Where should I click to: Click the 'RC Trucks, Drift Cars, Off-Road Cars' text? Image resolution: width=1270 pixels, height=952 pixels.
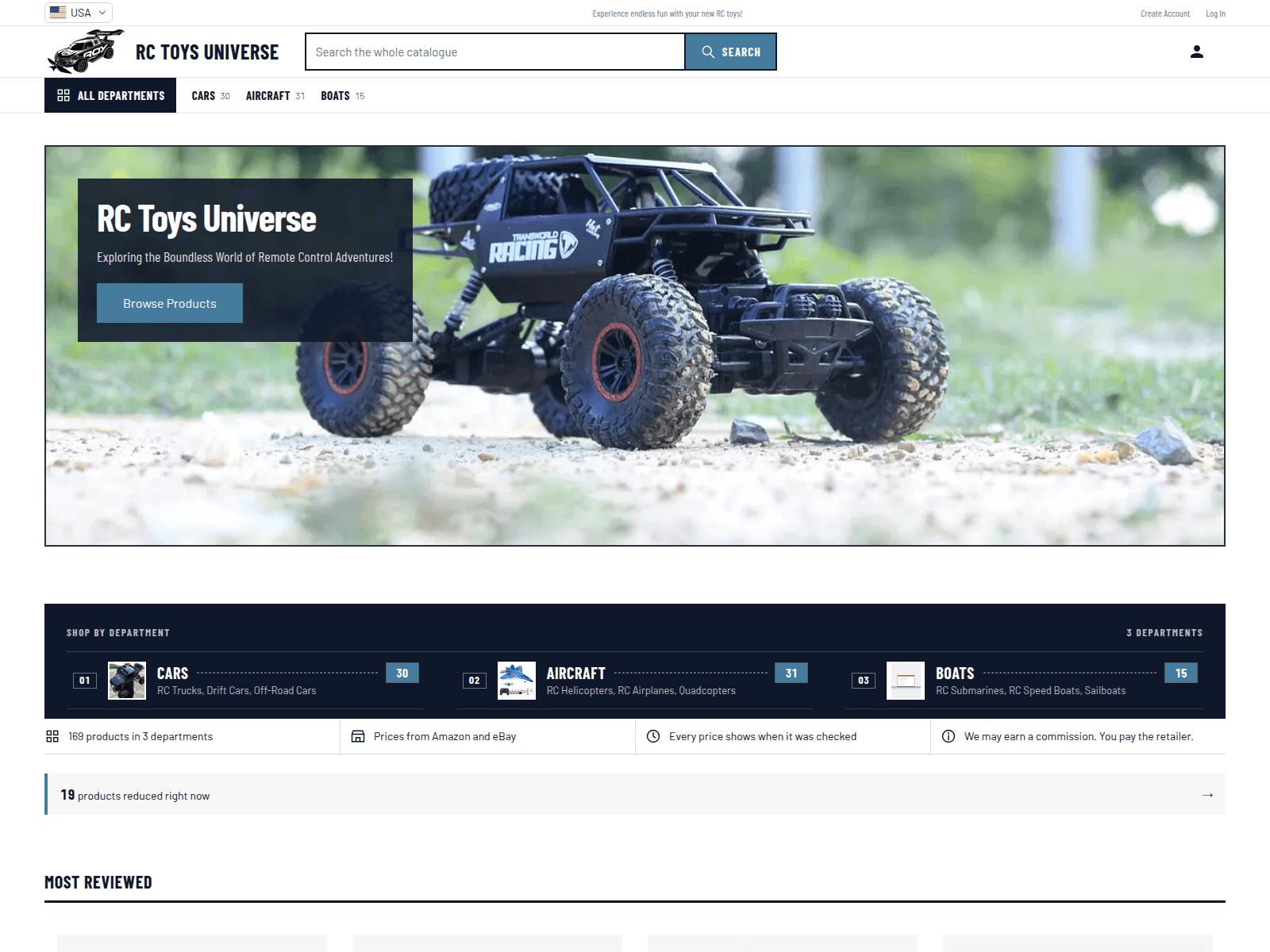pyautogui.click(x=237, y=691)
